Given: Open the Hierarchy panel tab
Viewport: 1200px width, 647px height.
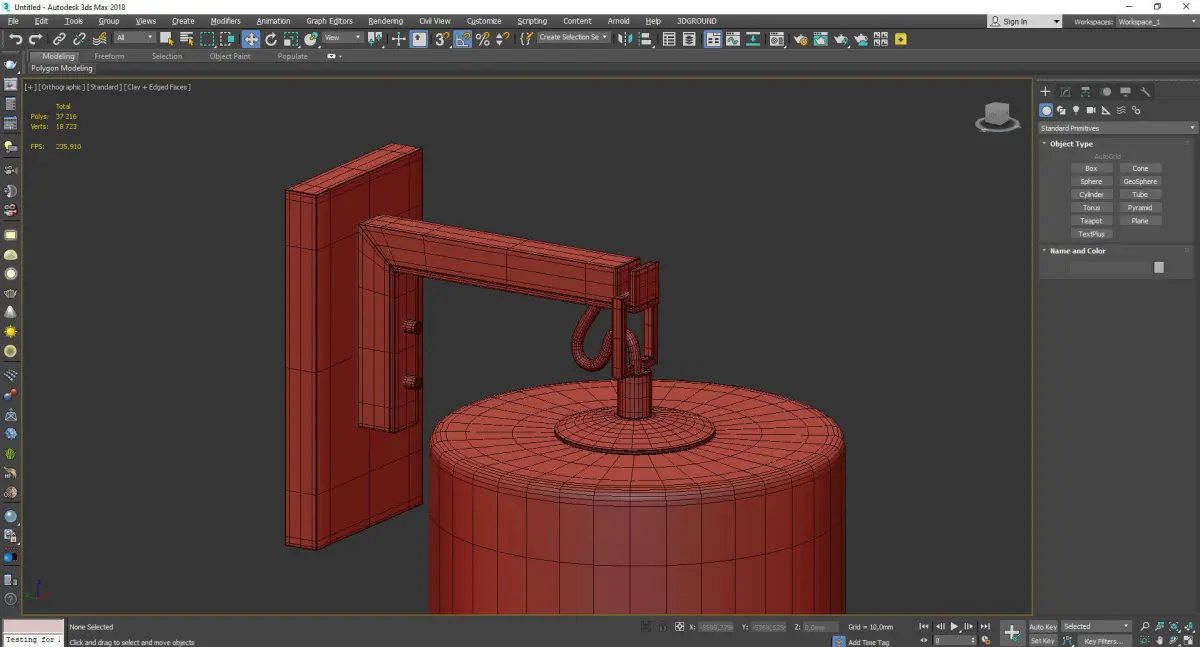Looking at the screenshot, I should pyautogui.click(x=1085, y=91).
